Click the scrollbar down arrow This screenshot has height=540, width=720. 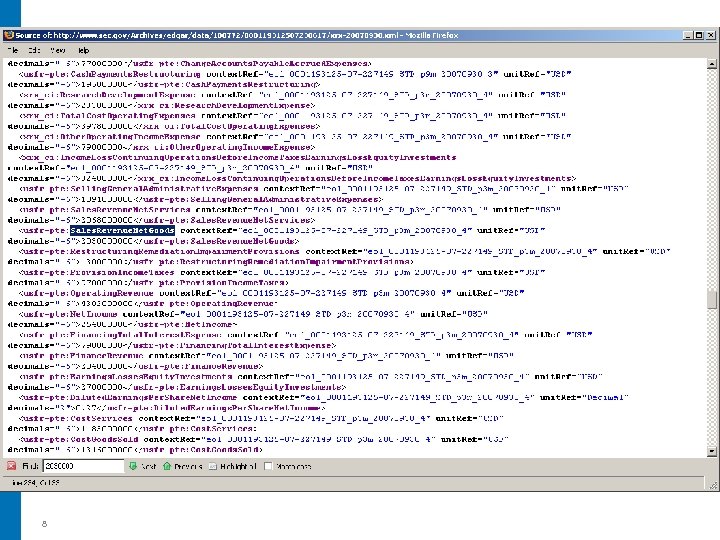pos(711,451)
